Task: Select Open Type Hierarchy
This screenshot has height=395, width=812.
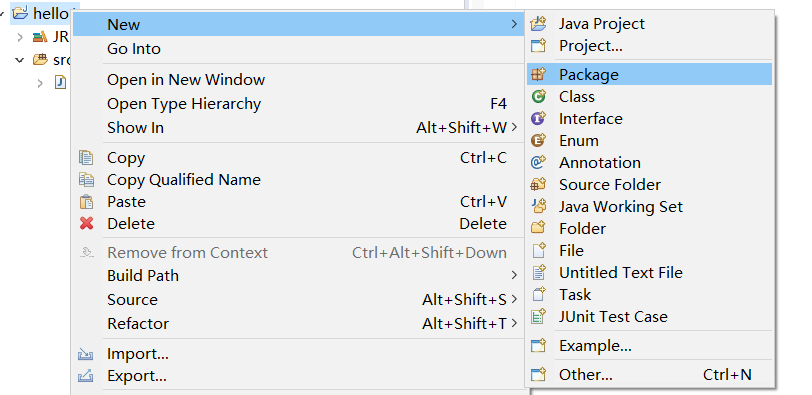Action: pos(297,104)
